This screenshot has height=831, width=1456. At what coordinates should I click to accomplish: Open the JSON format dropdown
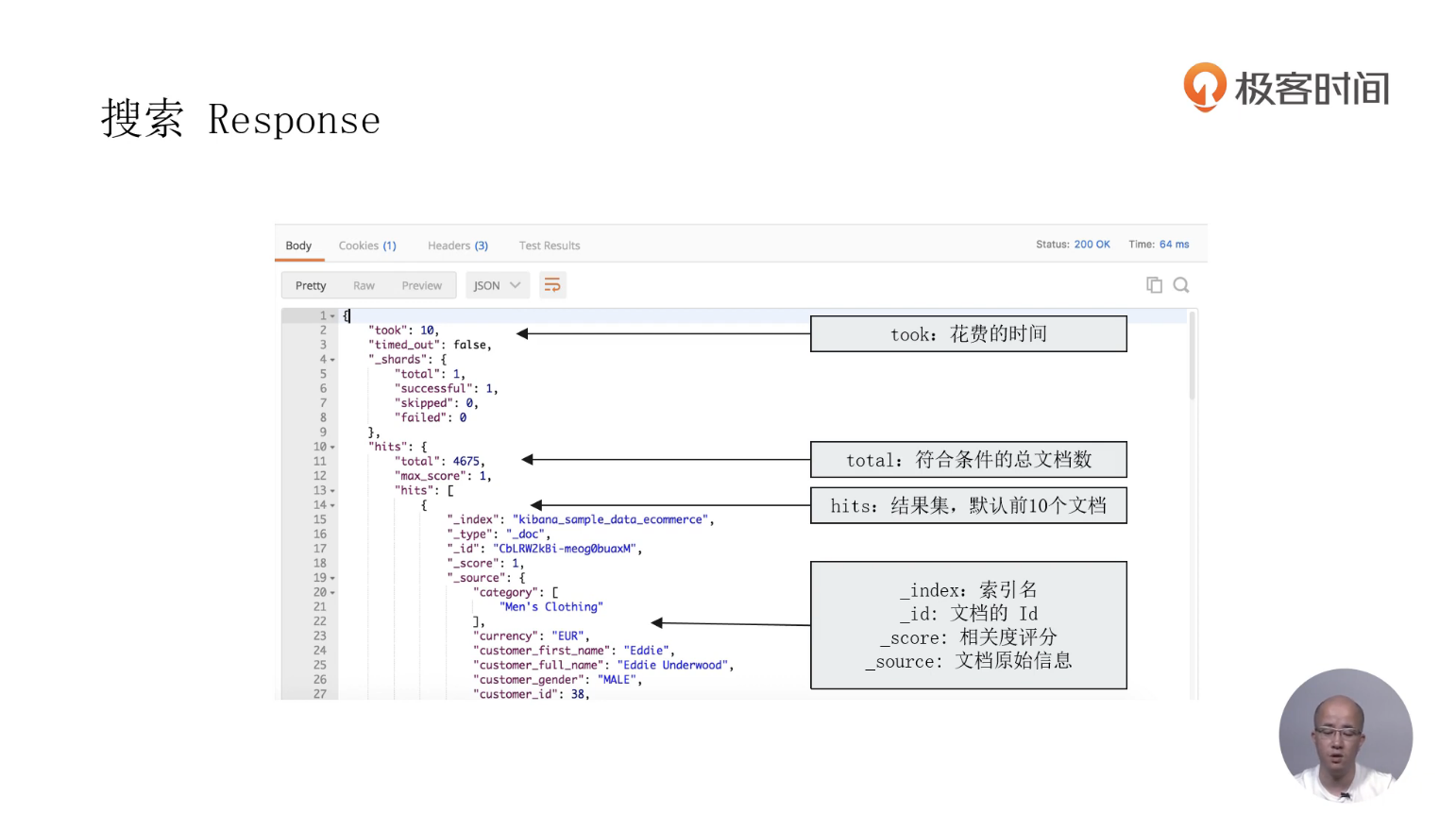[497, 285]
